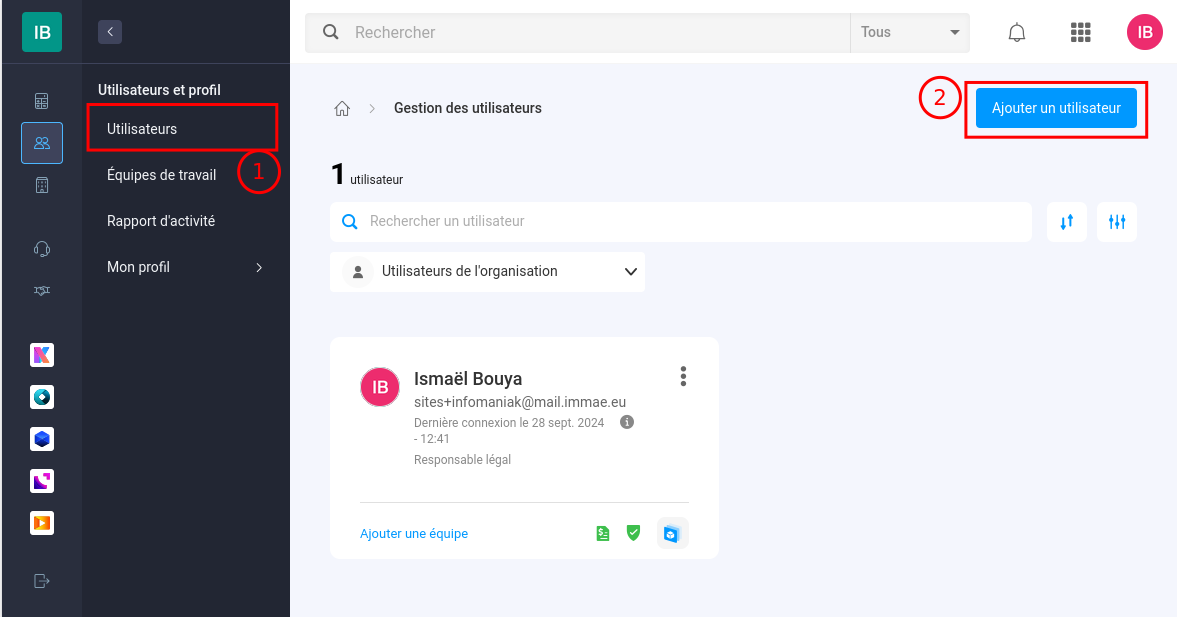Open the support headset sidebar icon

point(42,249)
